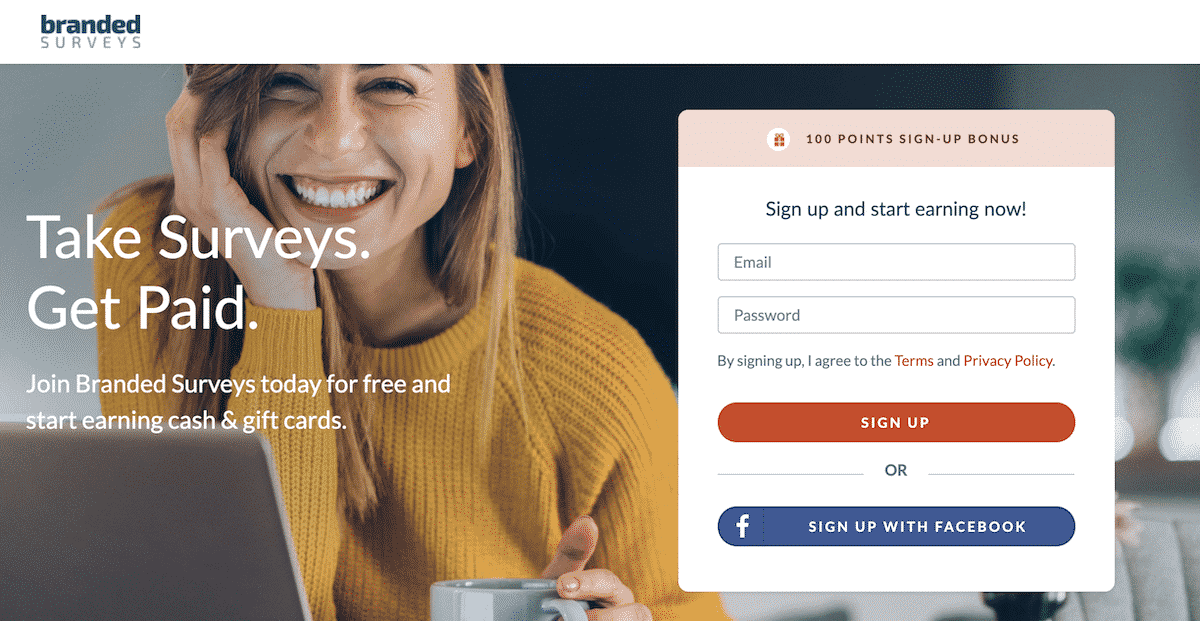Image resolution: width=1200 pixels, height=621 pixels.
Task: Focus the Email input field
Action: (896, 262)
